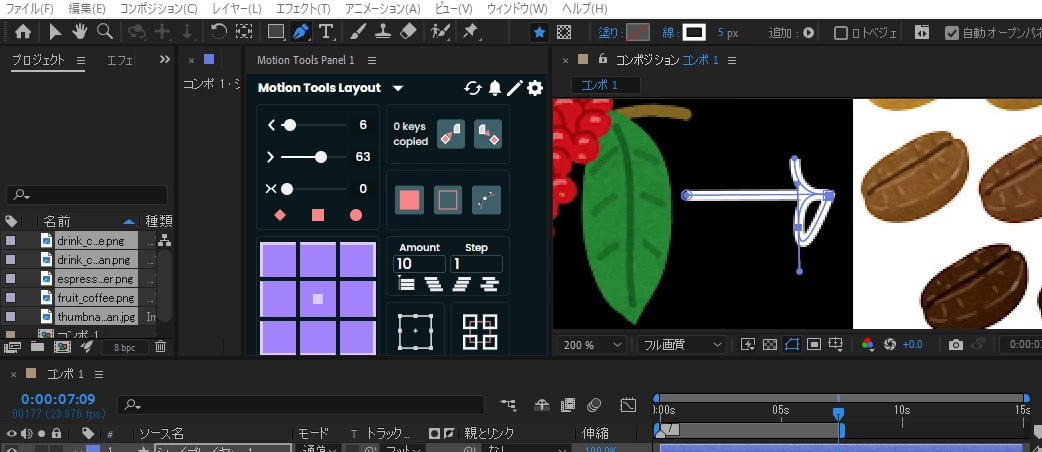Select the Rotation tool

point(219,31)
